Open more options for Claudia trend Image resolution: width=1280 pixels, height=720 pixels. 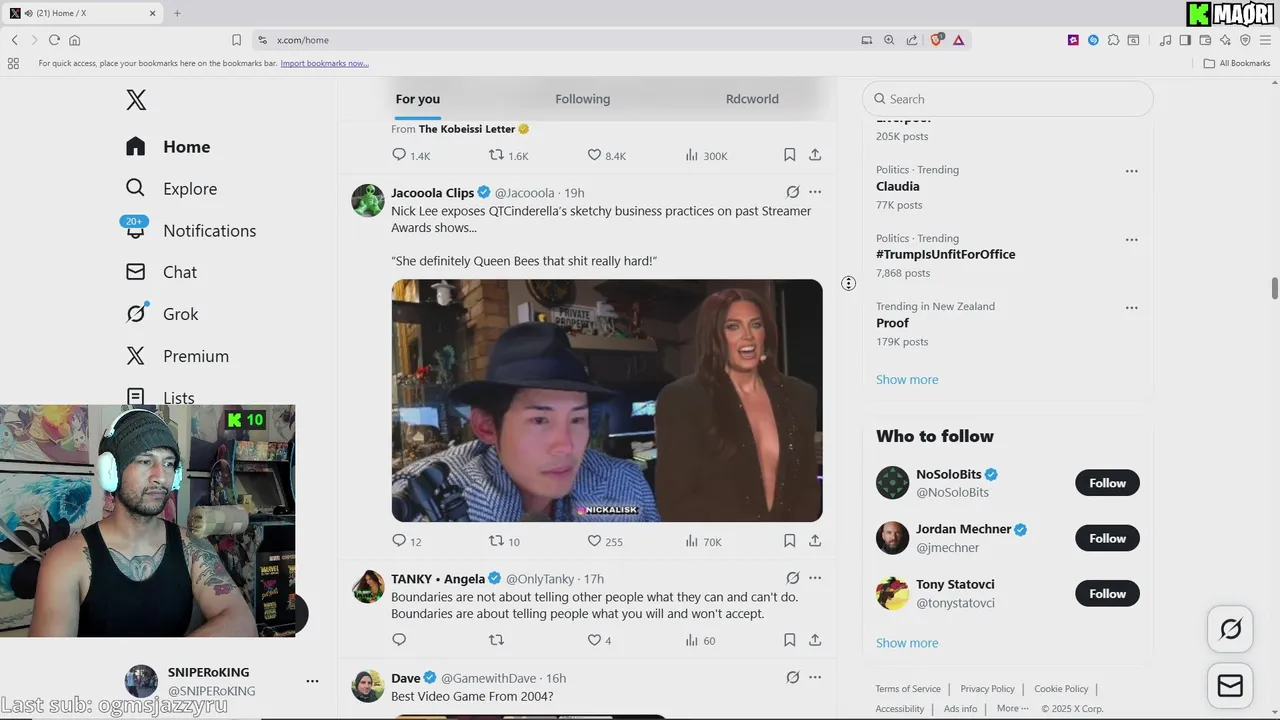coord(1131,171)
